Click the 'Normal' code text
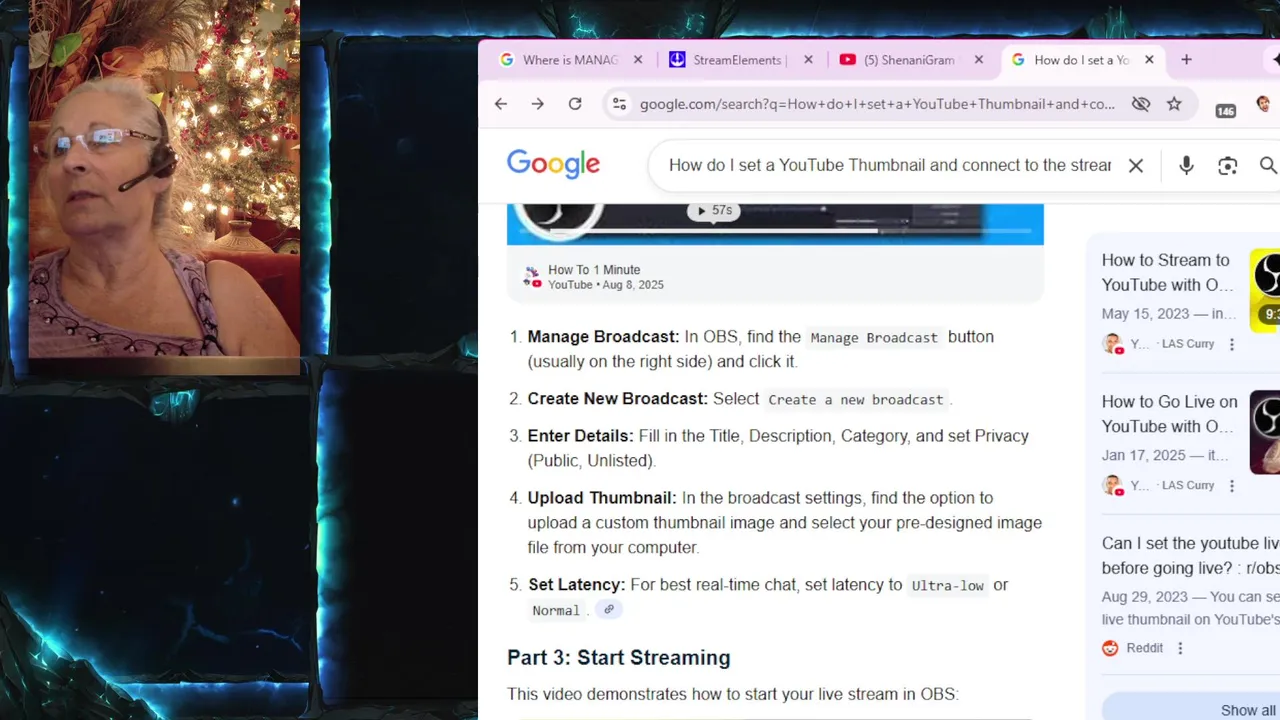The height and width of the screenshot is (720, 1280). (556, 611)
